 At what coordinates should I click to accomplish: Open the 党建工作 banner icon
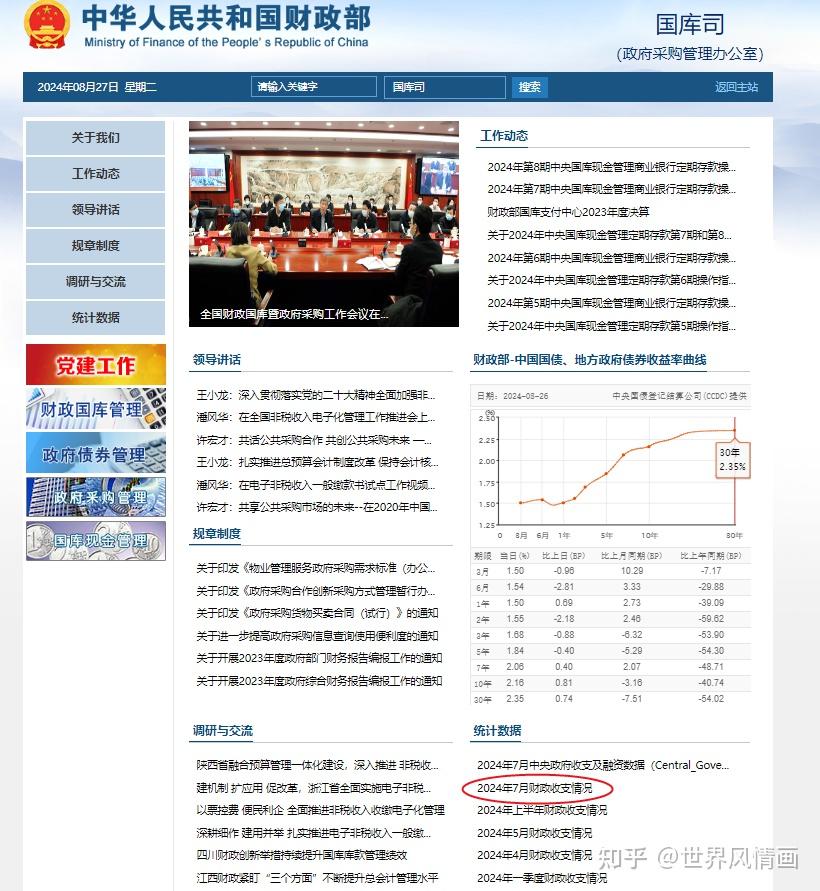pos(95,365)
